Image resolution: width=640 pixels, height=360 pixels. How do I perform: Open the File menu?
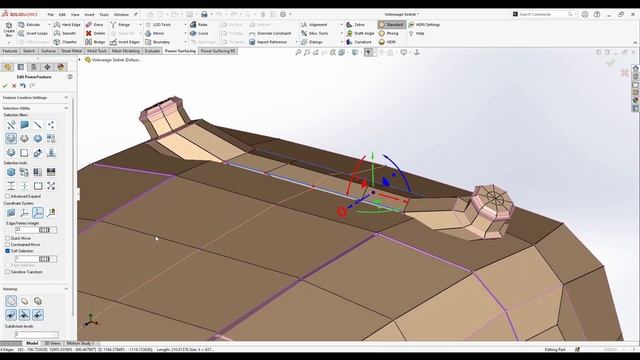[x=51, y=14]
